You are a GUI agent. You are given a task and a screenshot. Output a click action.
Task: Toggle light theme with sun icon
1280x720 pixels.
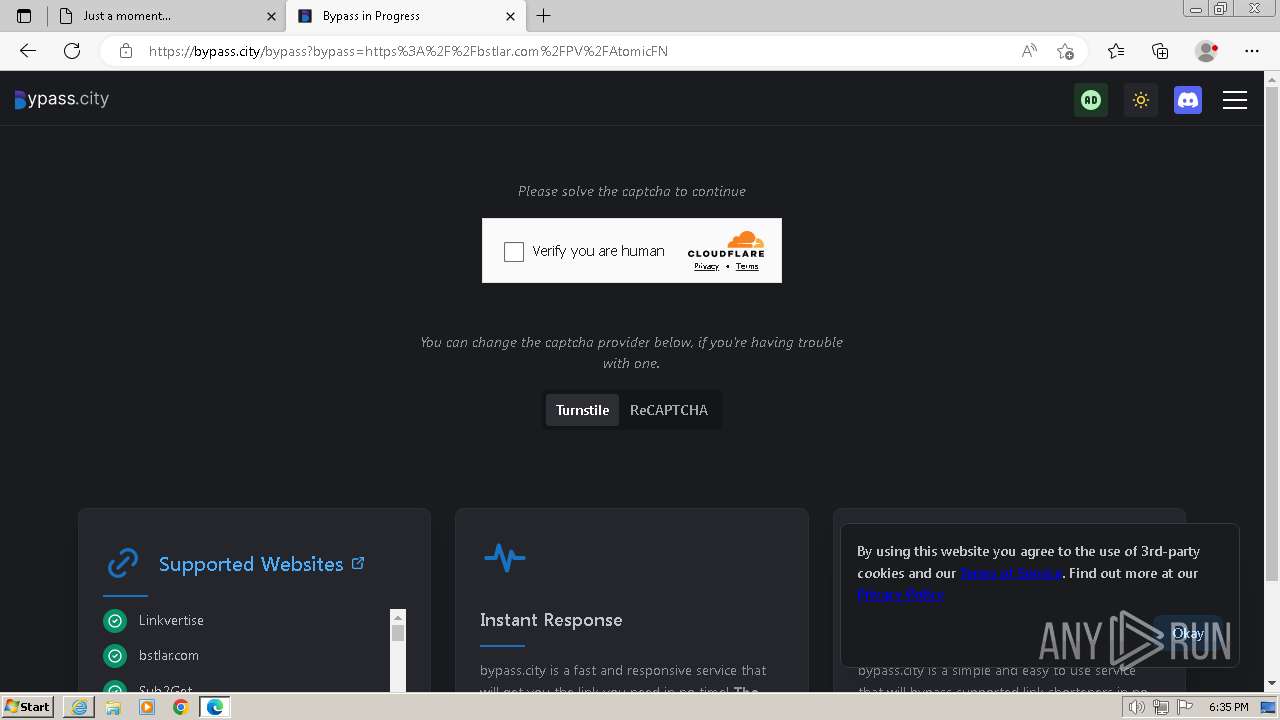[x=1140, y=100]
